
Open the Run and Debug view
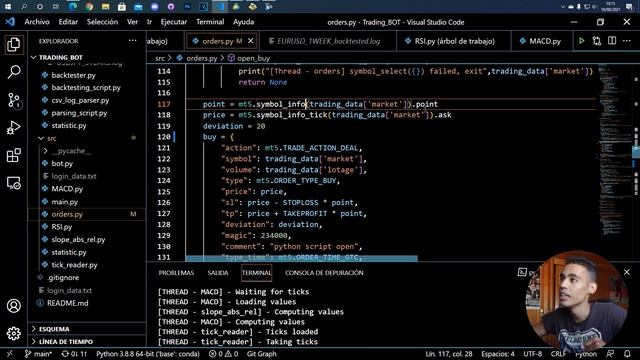(x=13, y=127)
